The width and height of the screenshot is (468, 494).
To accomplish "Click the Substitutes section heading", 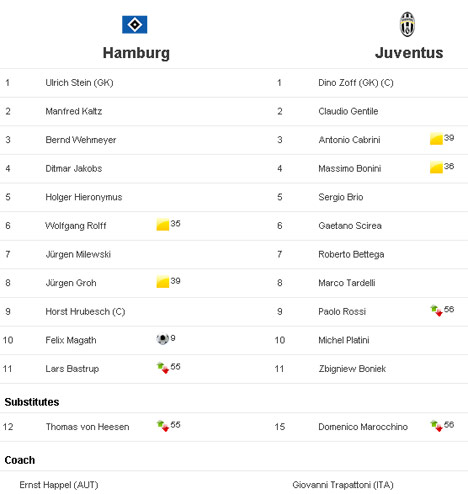I will (x=32, y=402).
